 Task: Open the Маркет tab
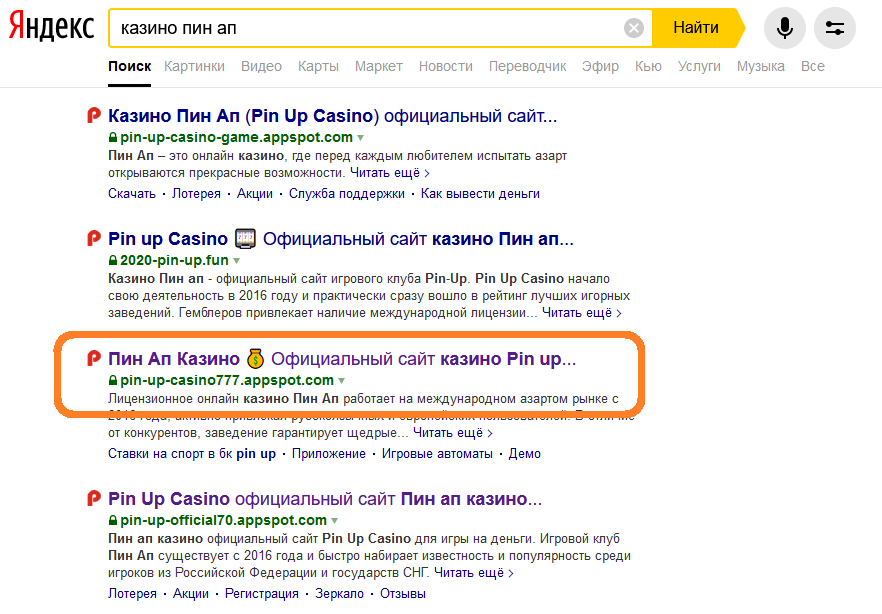(x=379, y=66)
